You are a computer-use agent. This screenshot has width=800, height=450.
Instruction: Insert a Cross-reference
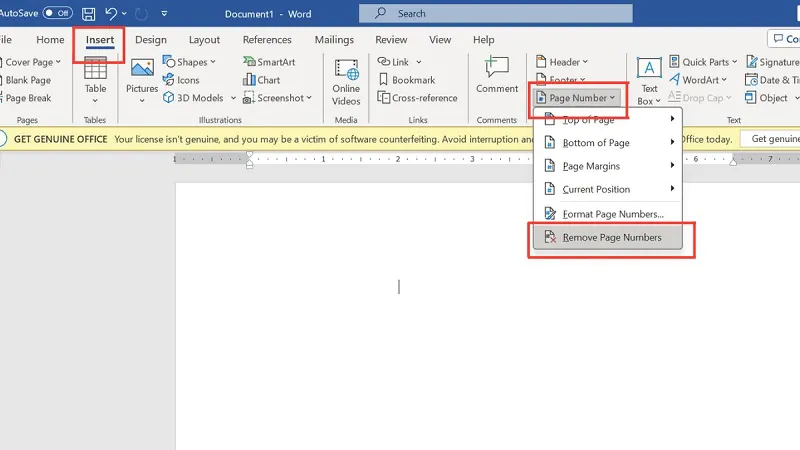[x=417, y=98]
